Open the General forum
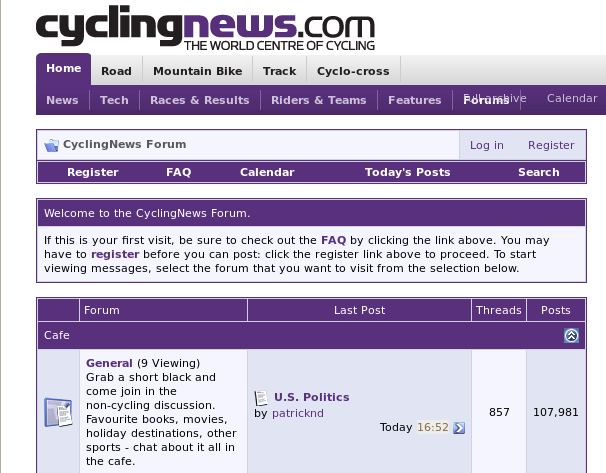 (x=109, y=363)
